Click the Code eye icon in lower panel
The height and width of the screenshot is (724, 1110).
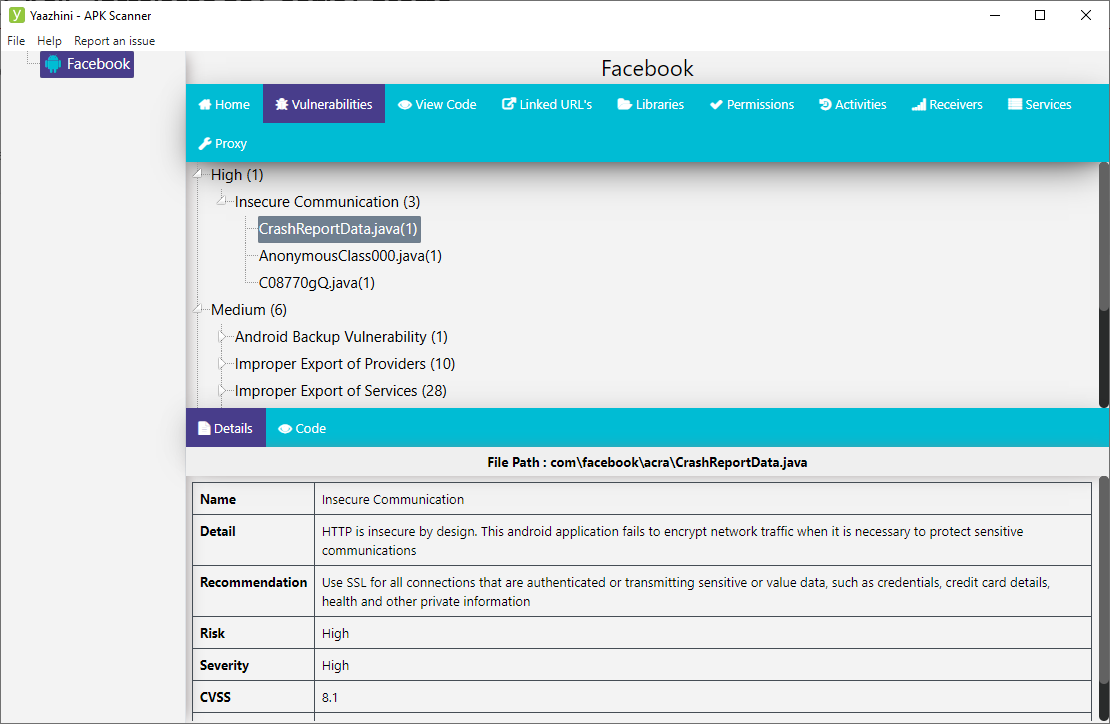tap(285, 429)
